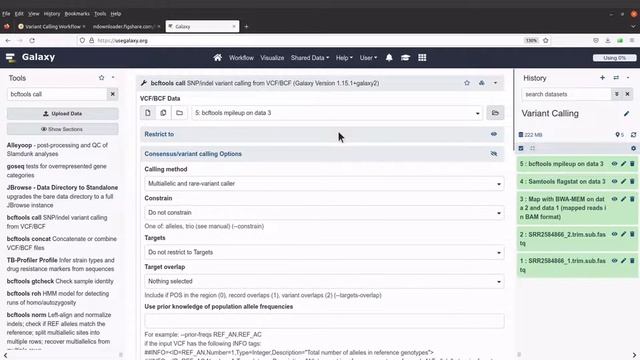640x360 pixels.
Task: Toggle select-all datasets checkbox in history
Action: [521, 148]
